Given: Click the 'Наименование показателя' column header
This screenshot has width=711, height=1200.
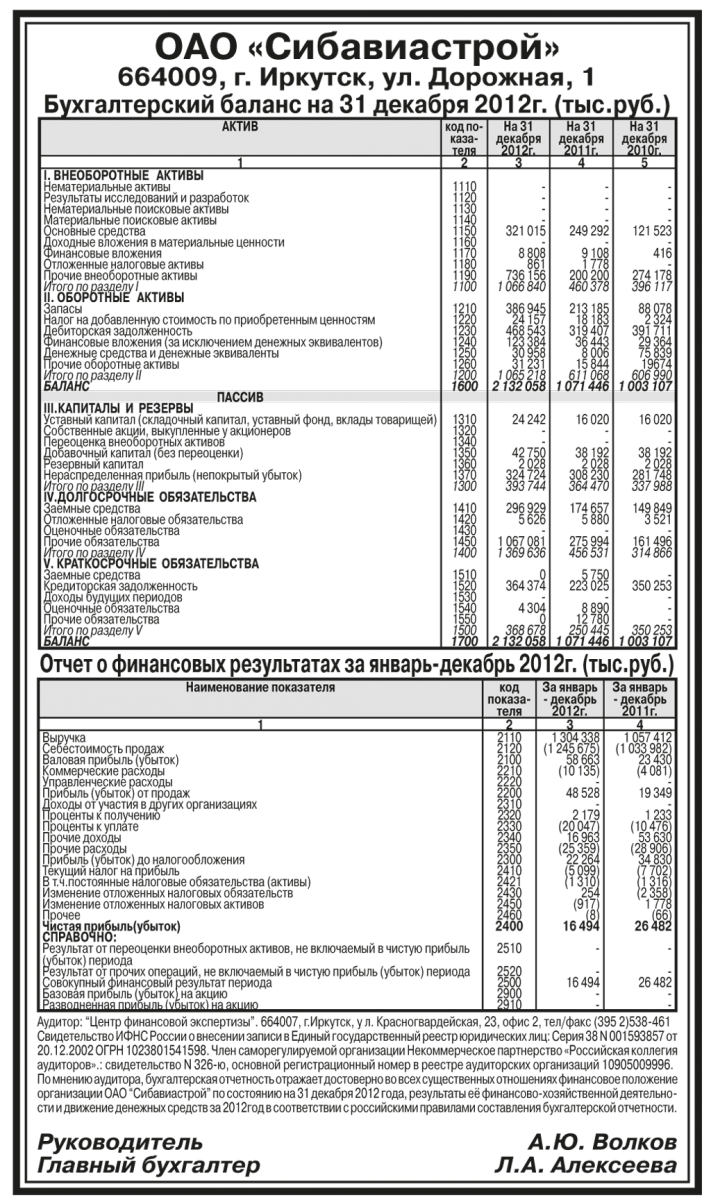Looking at the screenshot, I should point(260,688).
